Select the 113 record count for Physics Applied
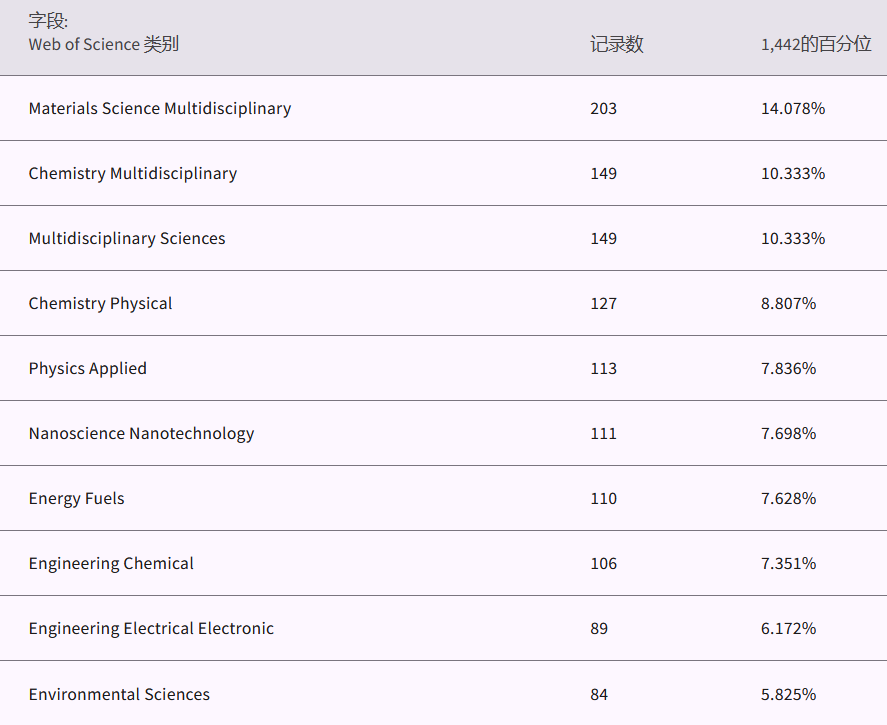 coord(603,368)
